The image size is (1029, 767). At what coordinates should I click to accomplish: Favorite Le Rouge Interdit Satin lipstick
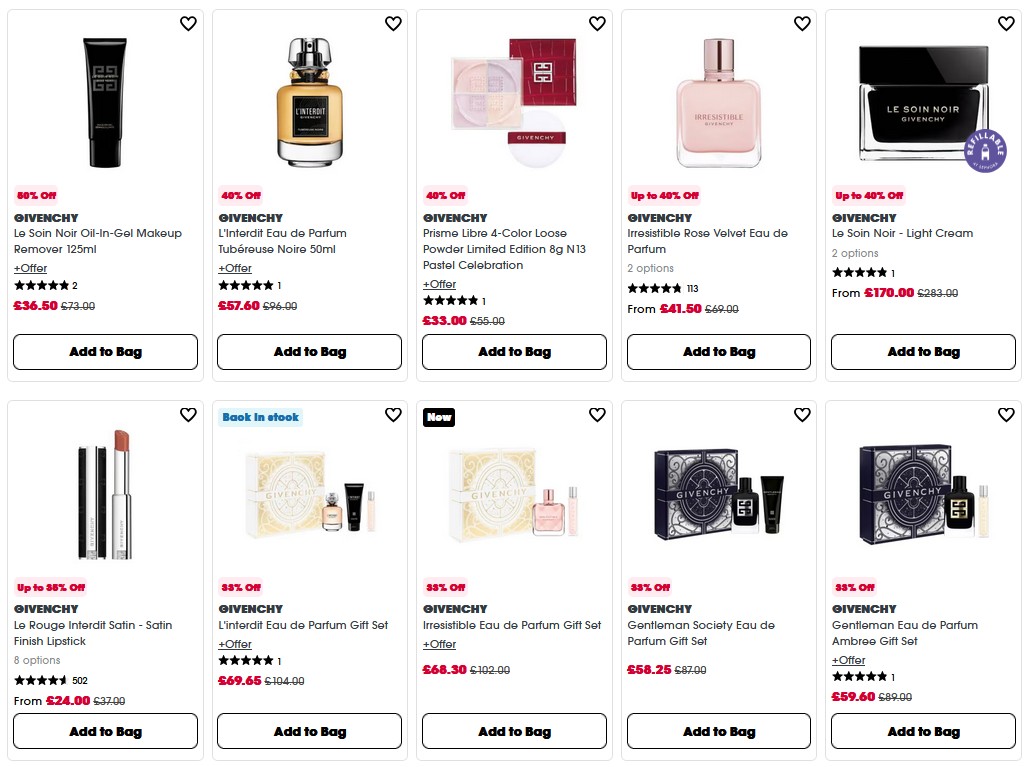pos(188,414)
